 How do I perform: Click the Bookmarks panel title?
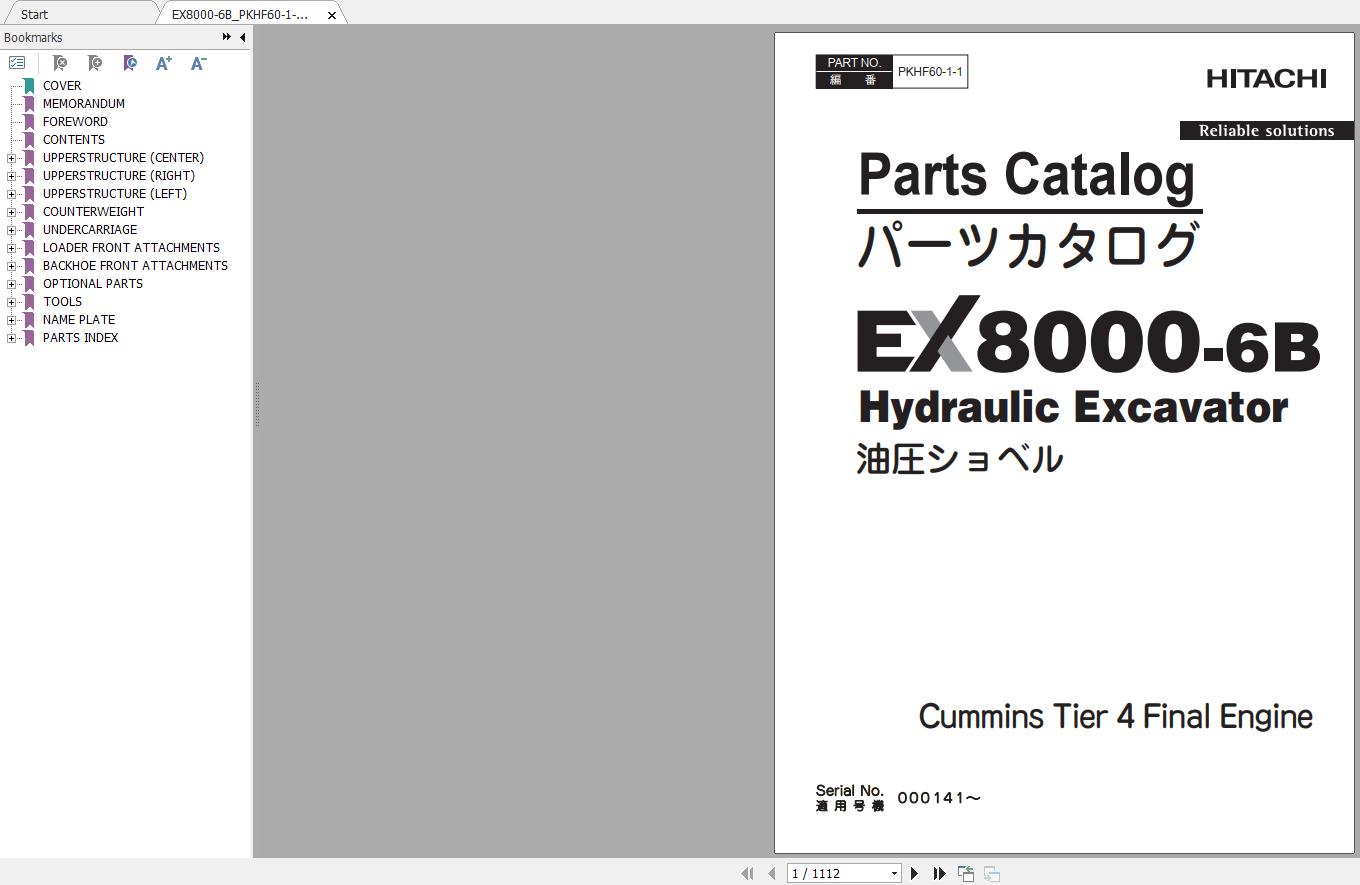click(x=33, y=38)
